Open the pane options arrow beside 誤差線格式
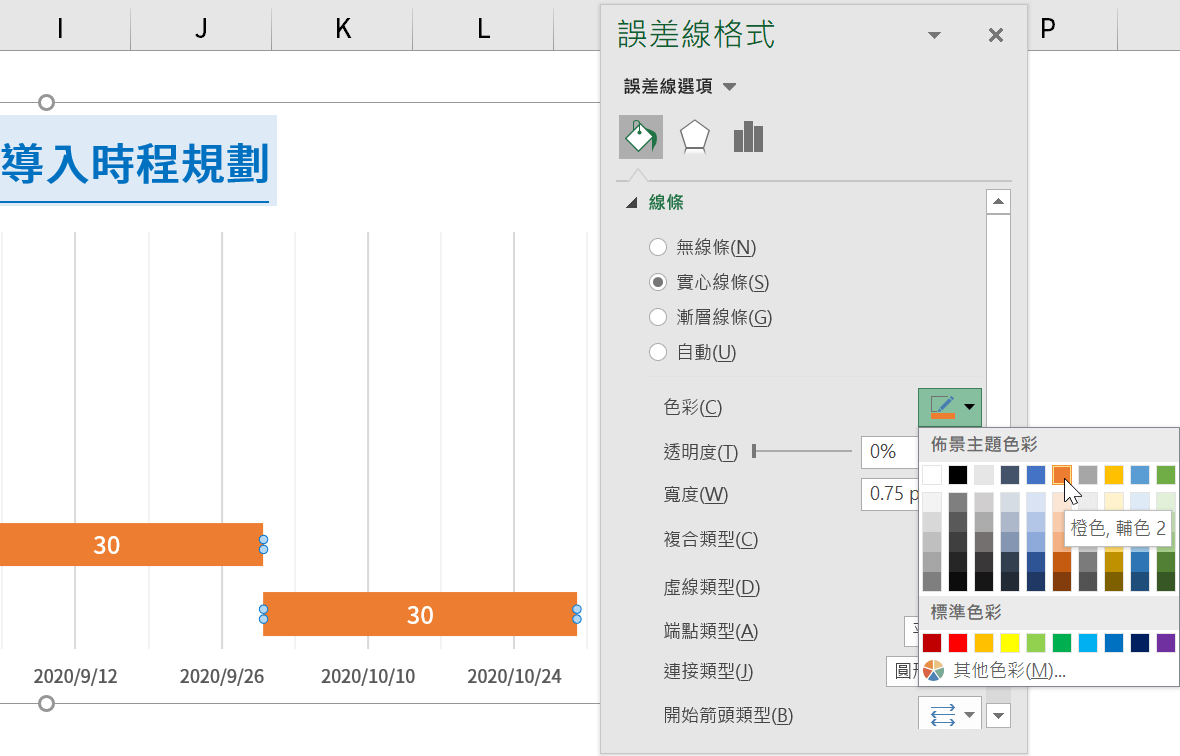 [x=934, y=35]
